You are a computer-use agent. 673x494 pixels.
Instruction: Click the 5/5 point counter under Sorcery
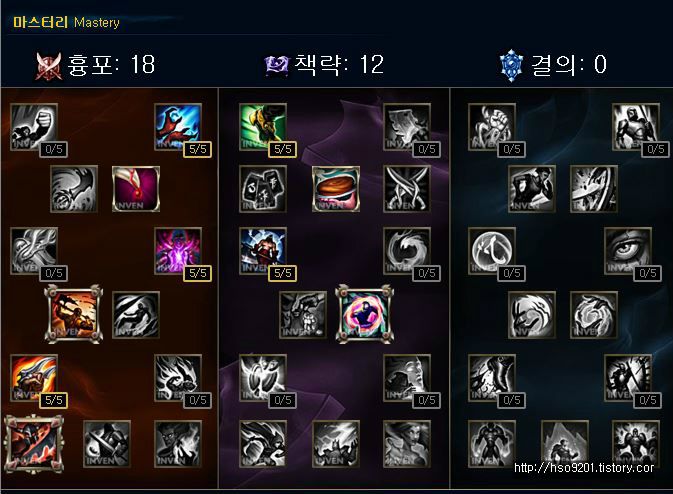click(x=197, y=149)
